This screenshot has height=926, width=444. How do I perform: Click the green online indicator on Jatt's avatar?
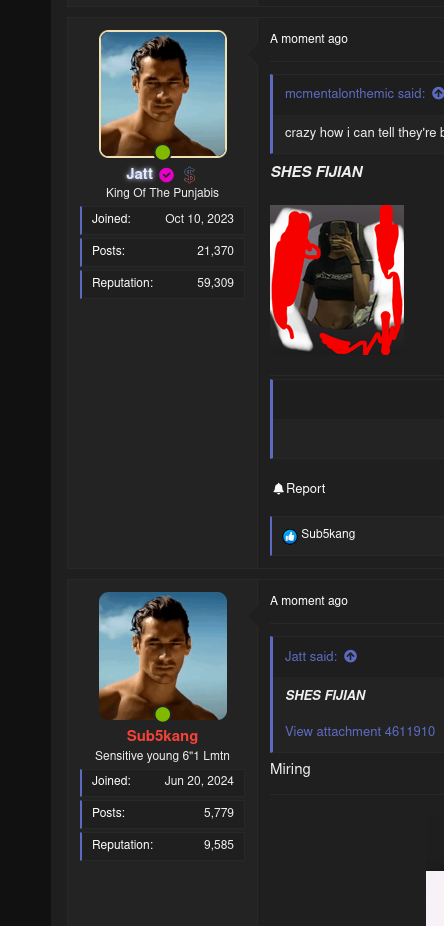click(163, 152)
